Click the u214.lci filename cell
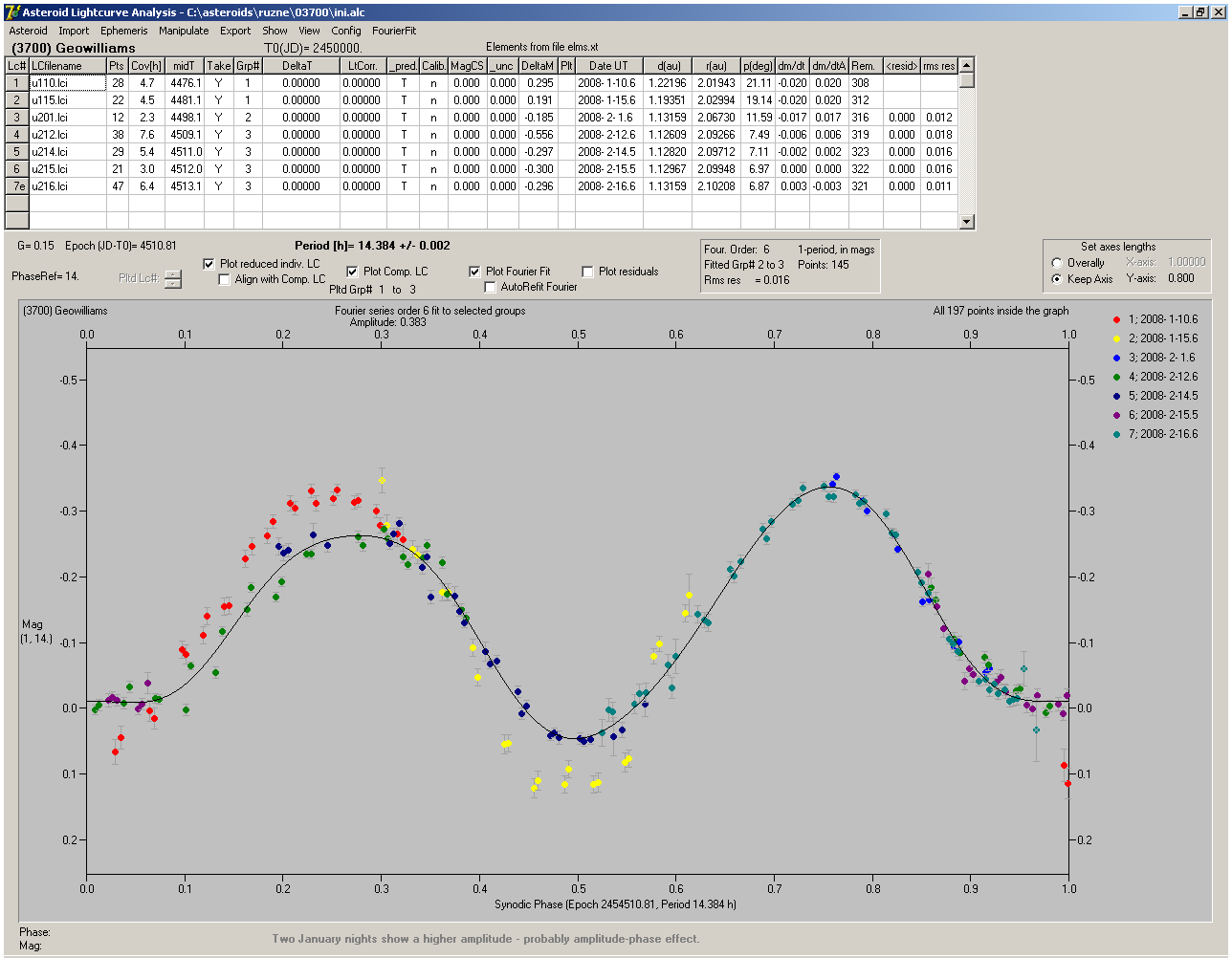The width and height of the screenshot is (1232, 958). point(67,152)
